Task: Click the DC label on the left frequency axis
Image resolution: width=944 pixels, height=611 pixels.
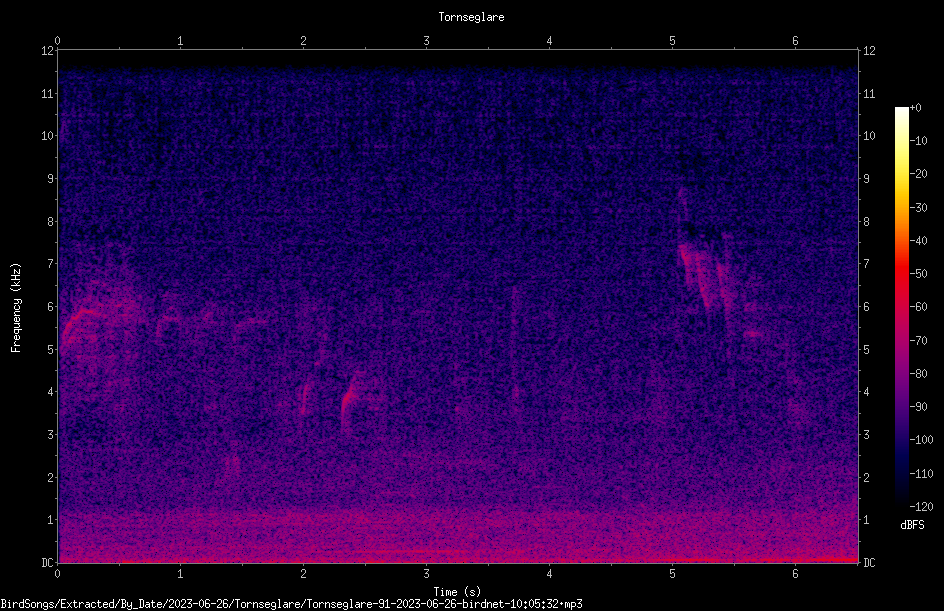Action: click(47, 563)
